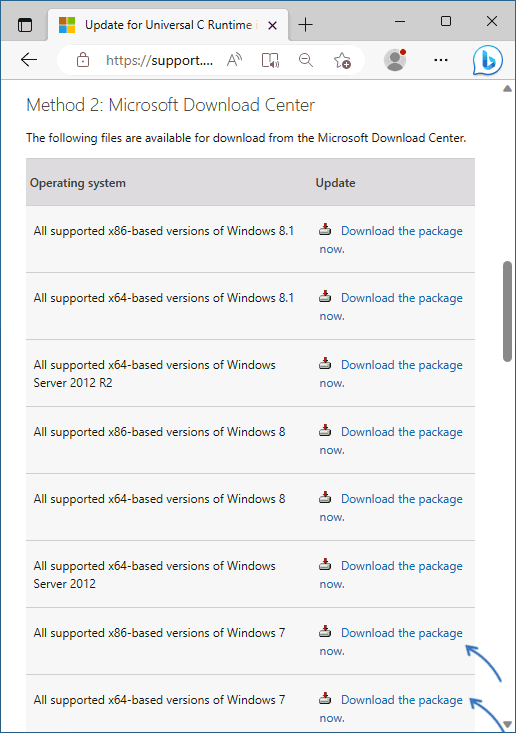516x733 pixels.
Task: Open the Read aloud icon
Action: pyautogui.click(x=235, y=60)
